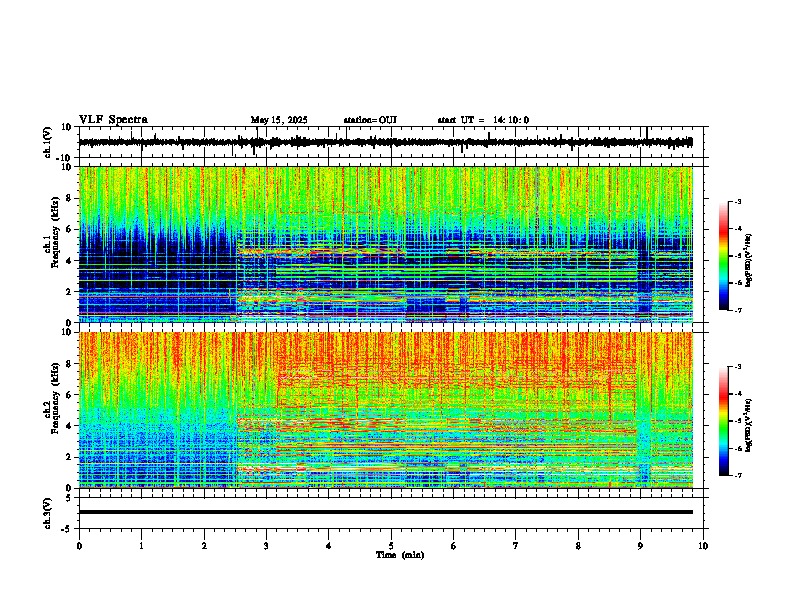792x612 pixels.
Task: Click the "5" tick on the ch.3(V) axis
Action: click(70, 498)
